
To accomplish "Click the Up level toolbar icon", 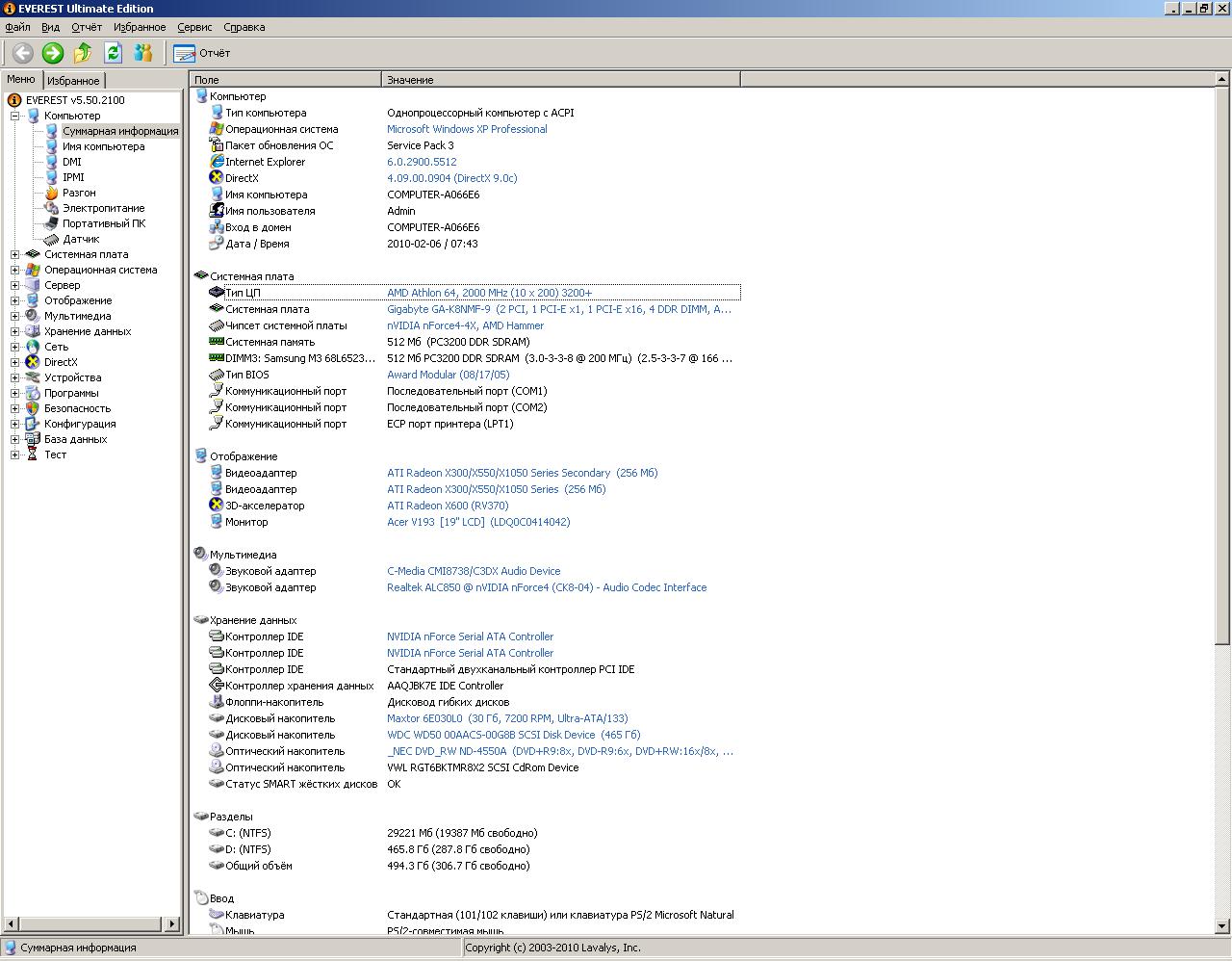I will point(83,53).
